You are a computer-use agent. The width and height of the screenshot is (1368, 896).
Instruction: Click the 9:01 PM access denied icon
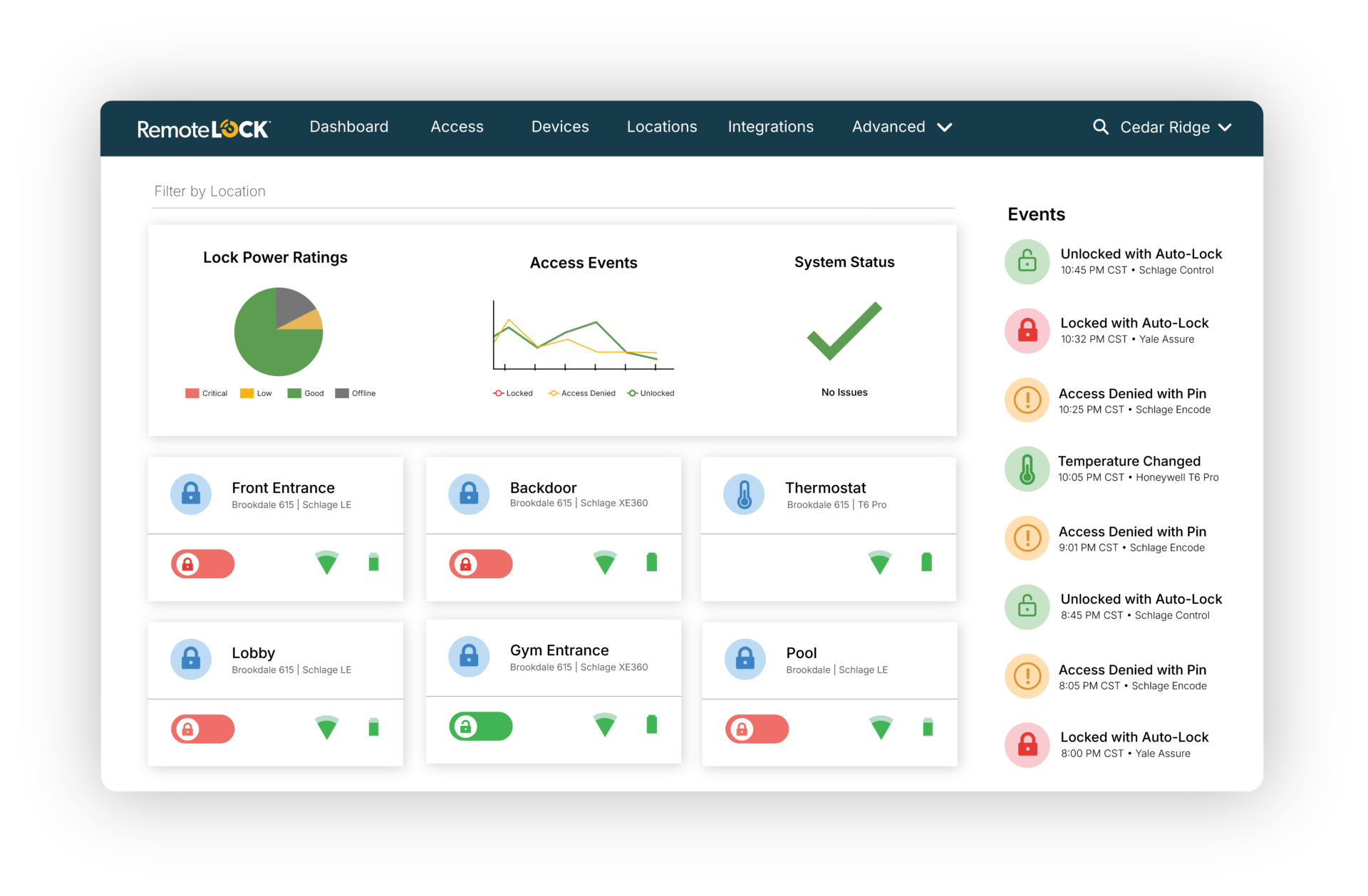(1027, 538)
